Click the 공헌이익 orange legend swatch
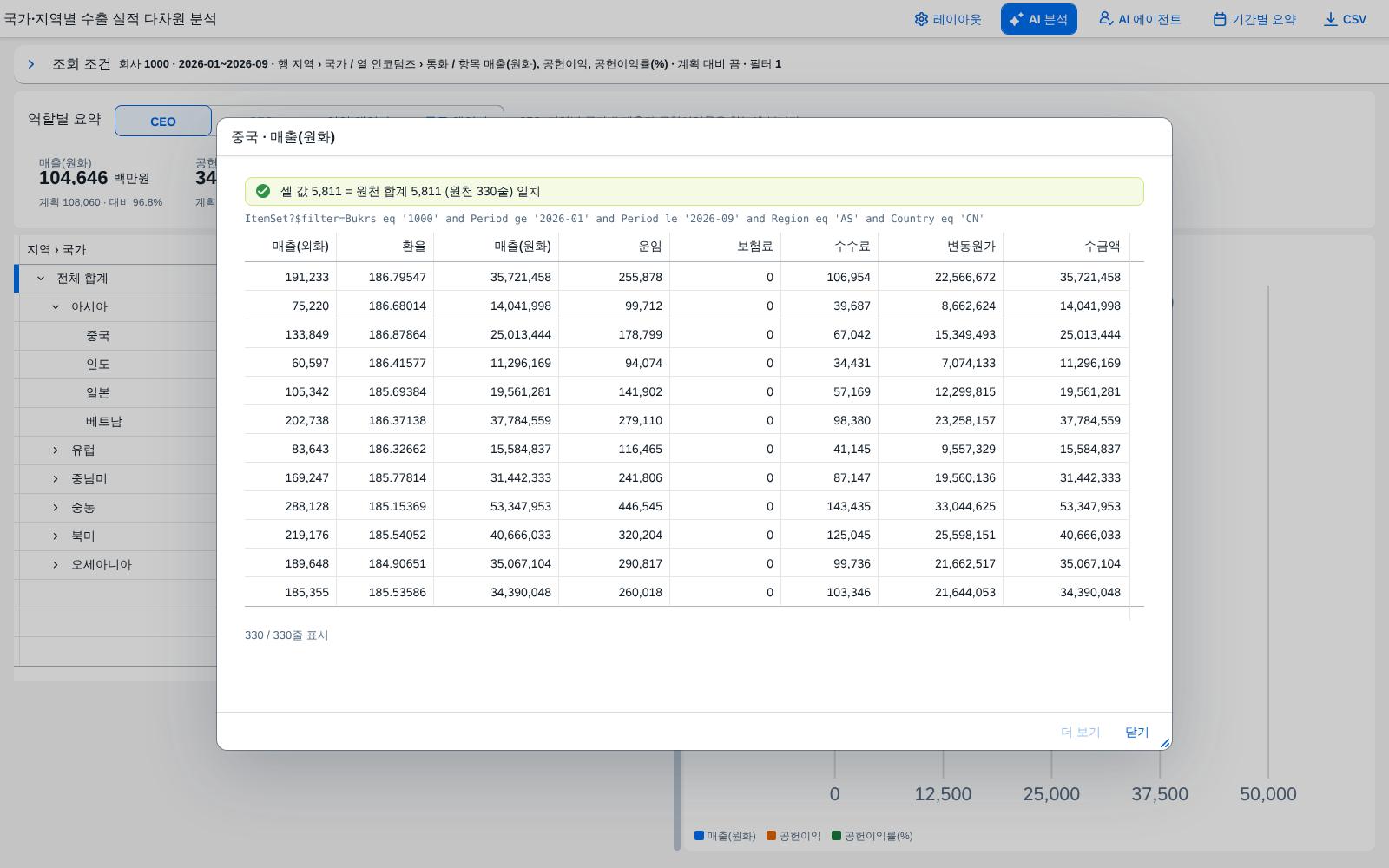 (x=771, y=836)
